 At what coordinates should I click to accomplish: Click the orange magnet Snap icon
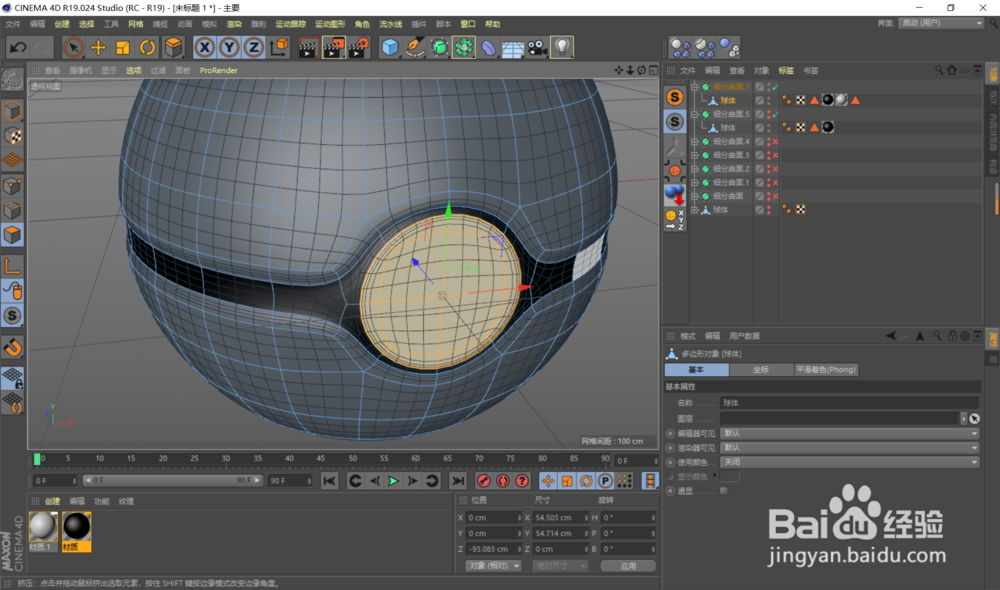[x=12, y=348]
